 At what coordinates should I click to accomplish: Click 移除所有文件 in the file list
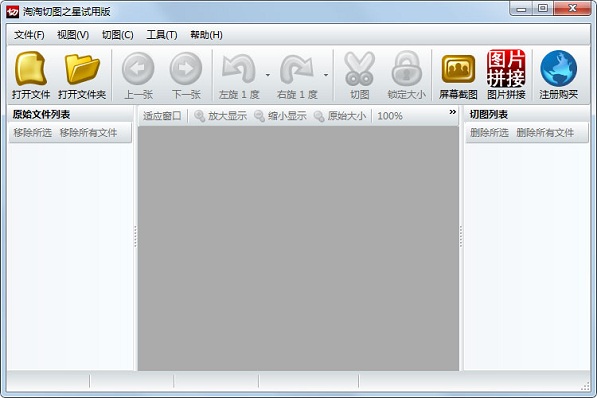[88, 133]
